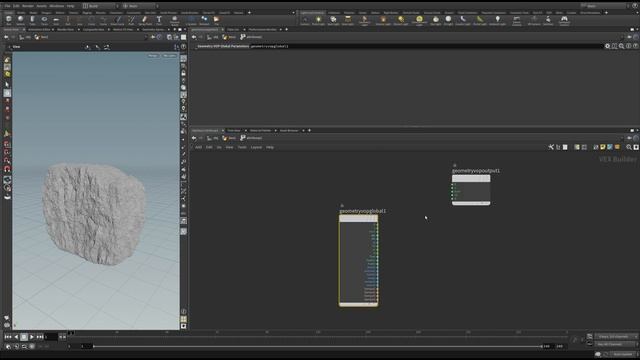This screenshot has width=640, height=360.
Task: Select the Font shelf tool
Action: point(159,20)
